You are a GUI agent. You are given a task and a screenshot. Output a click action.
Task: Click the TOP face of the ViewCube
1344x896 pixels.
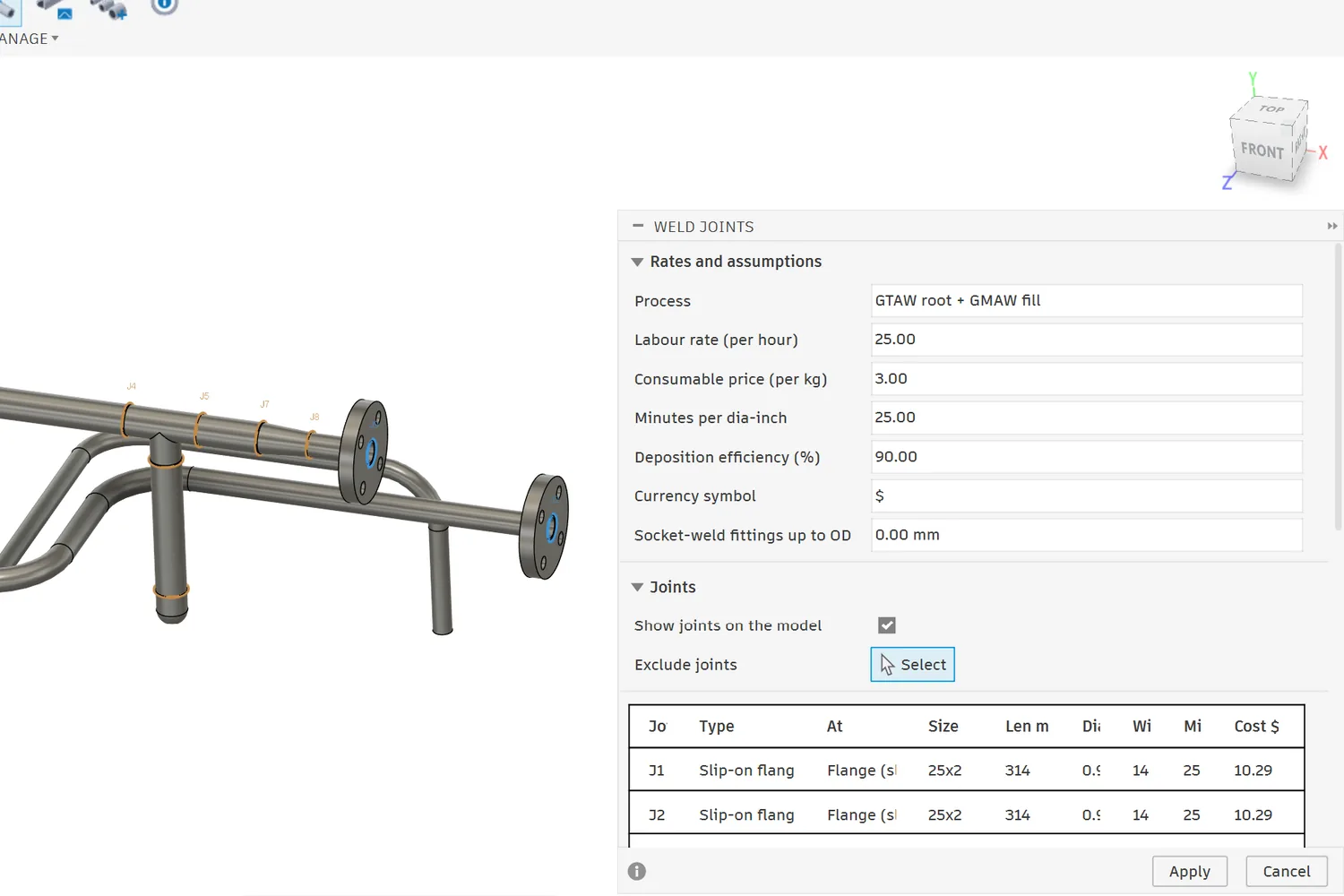tap(1271, 109)
